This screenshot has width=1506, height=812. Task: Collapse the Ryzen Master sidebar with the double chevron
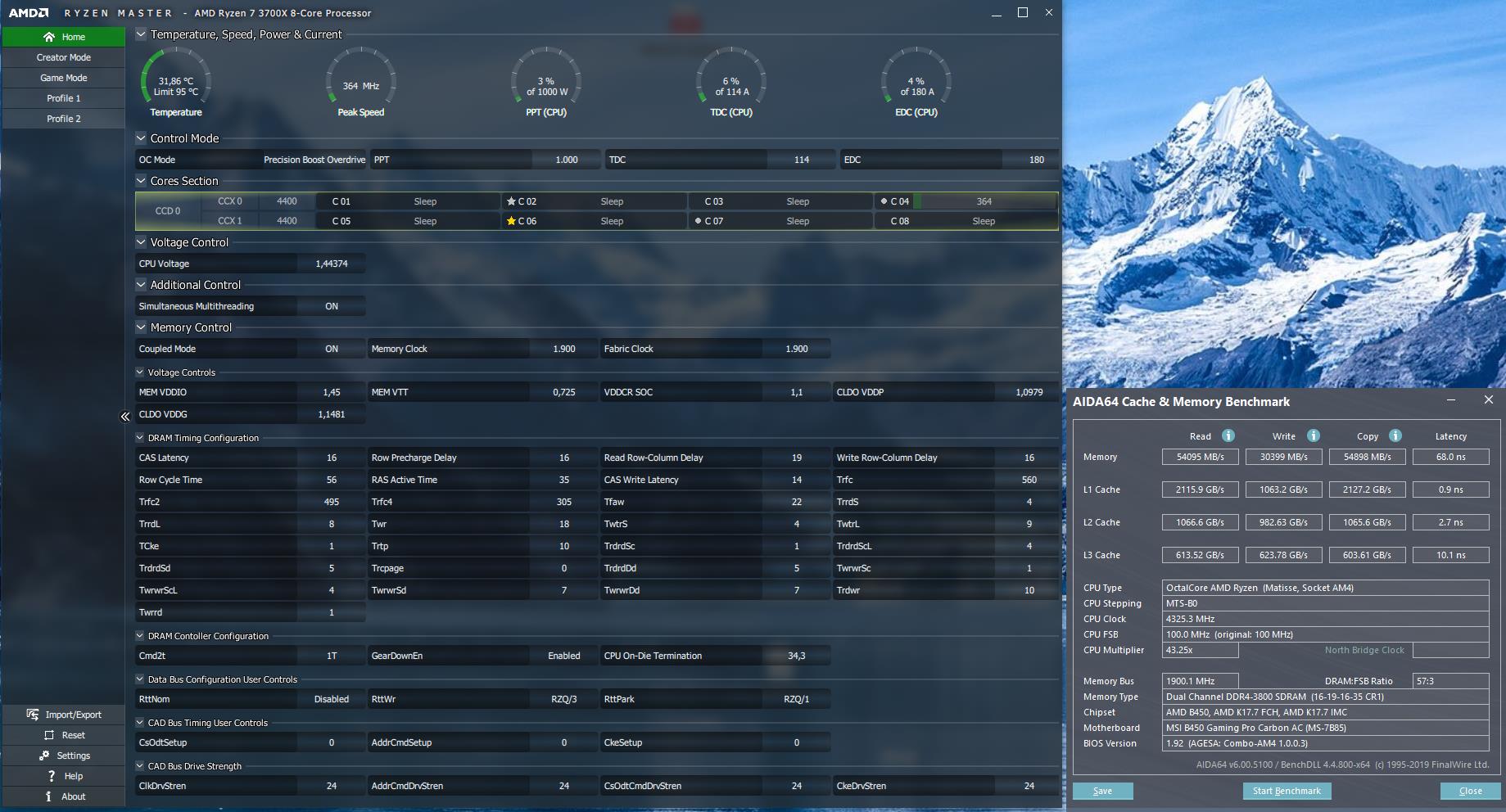coord(125,417)
